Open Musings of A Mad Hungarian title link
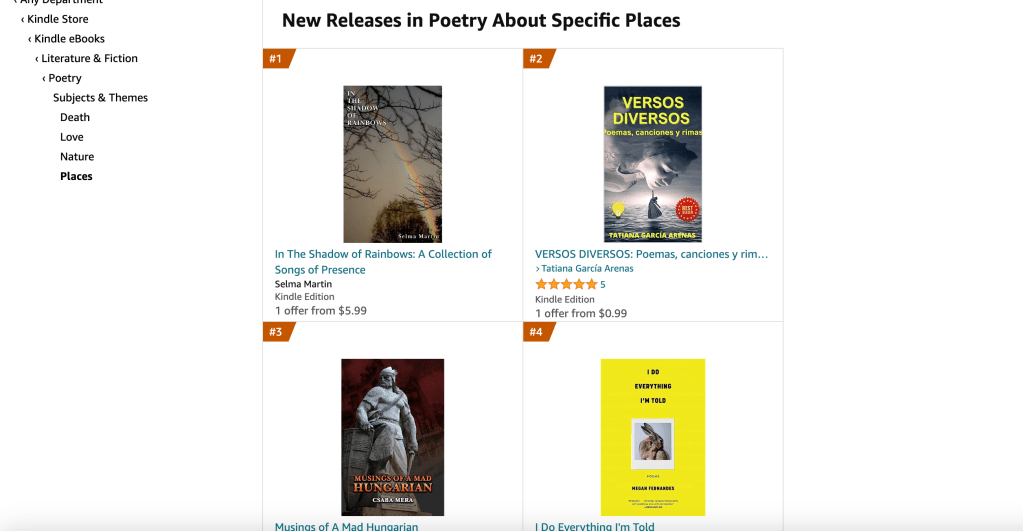Screen dimensions: 1023x531 346,526
